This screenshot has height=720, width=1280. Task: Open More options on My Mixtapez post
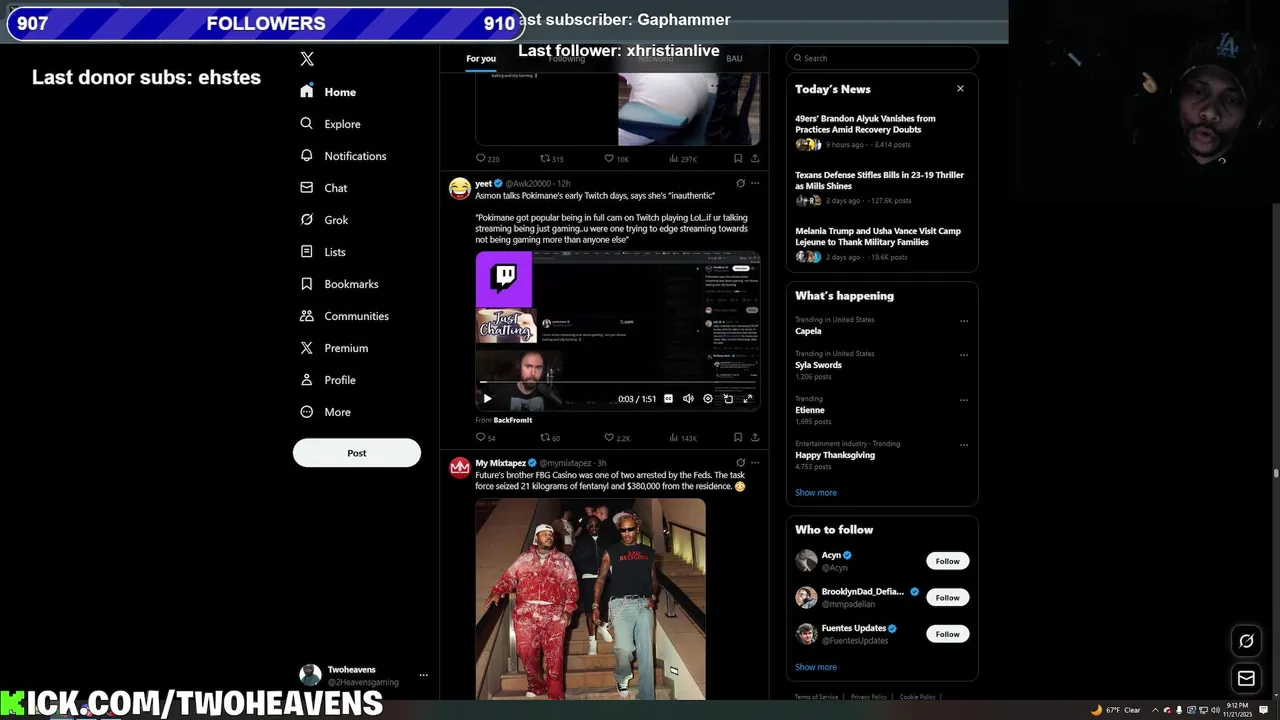coord(755,463)
